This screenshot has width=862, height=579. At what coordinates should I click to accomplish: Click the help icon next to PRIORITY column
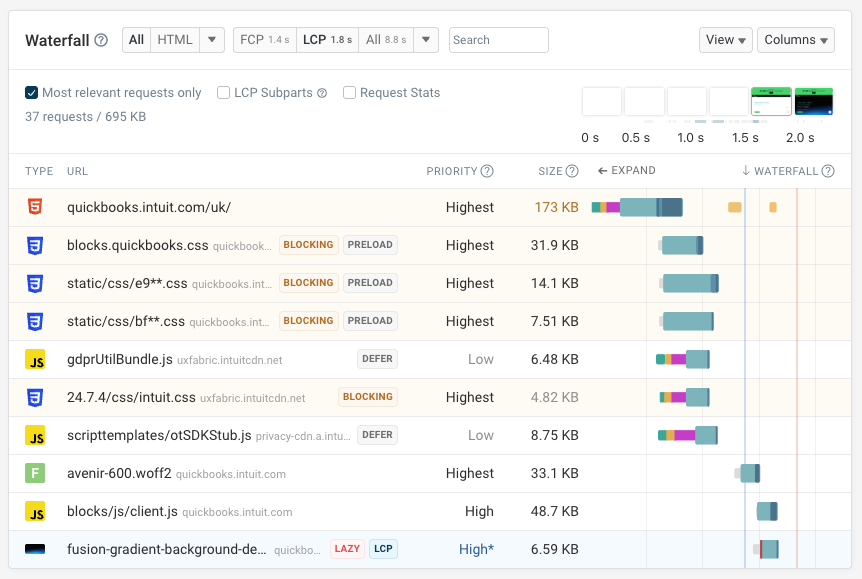(x=486, y=171)
